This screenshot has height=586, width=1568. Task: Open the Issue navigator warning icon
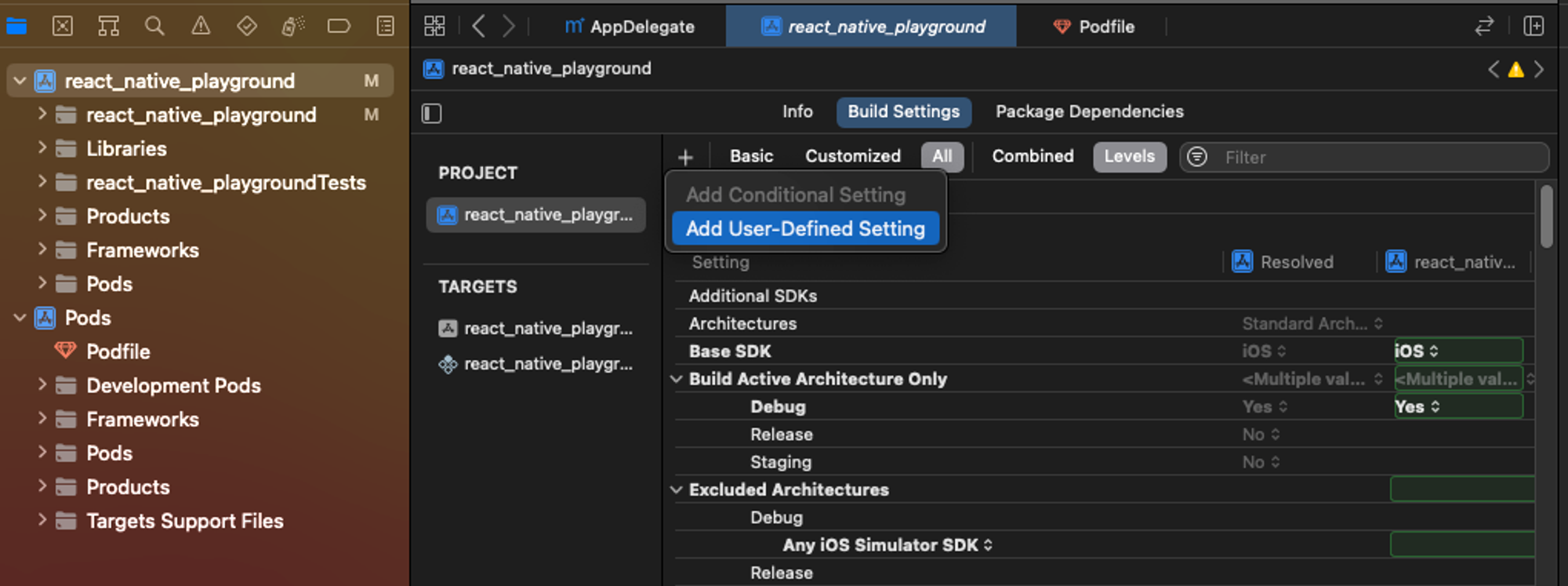pyautogui.click(x=201, y=27)
